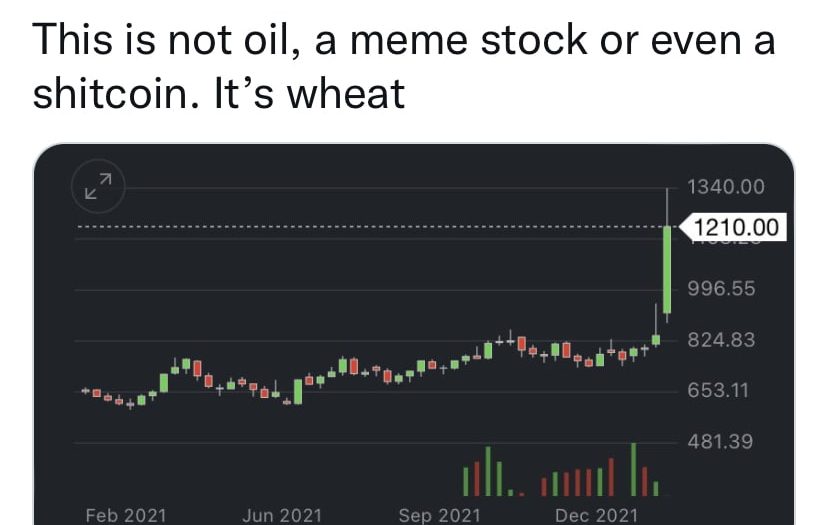Click the upper wick of the spike candle
828x525 pixels.
667,205
